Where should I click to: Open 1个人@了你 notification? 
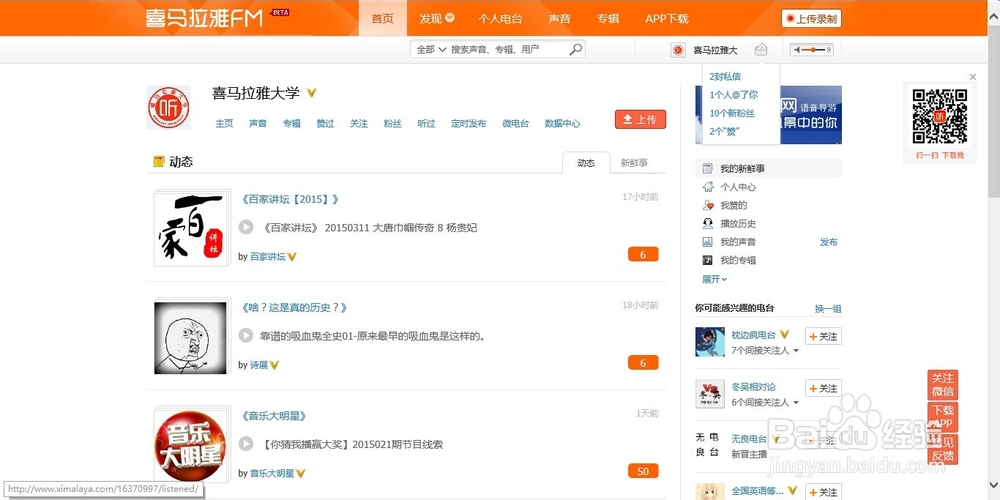coord(733,95)
